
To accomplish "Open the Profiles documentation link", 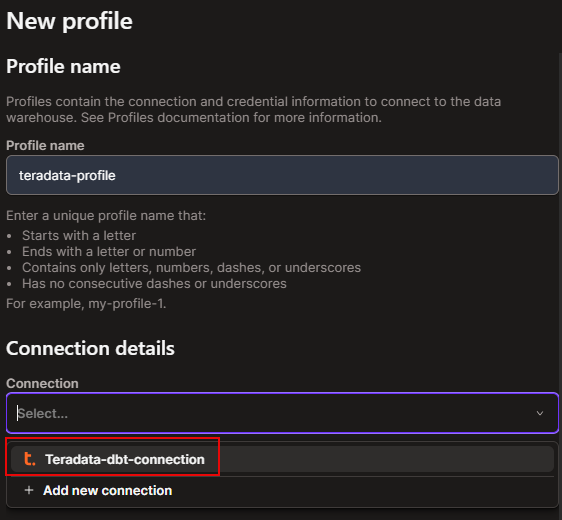I will point(178,118).
